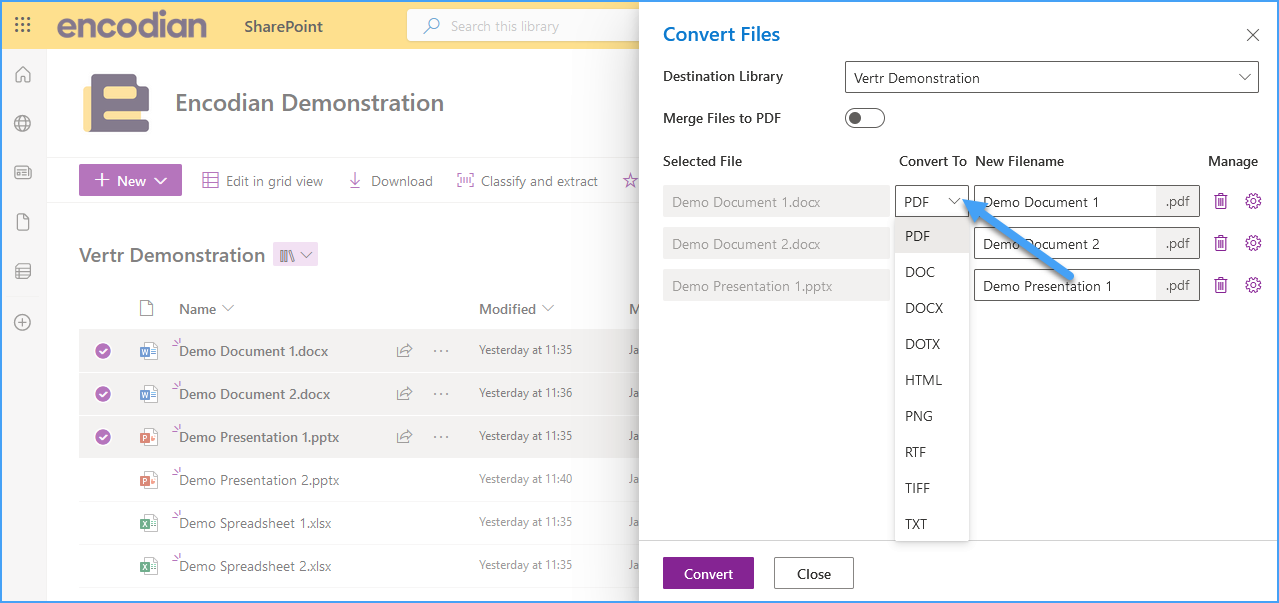Screen dimensions: 1279x603
Task: Click PowerPoint icon of Demo Presentation 2.pptx
Action: point(148,480)
